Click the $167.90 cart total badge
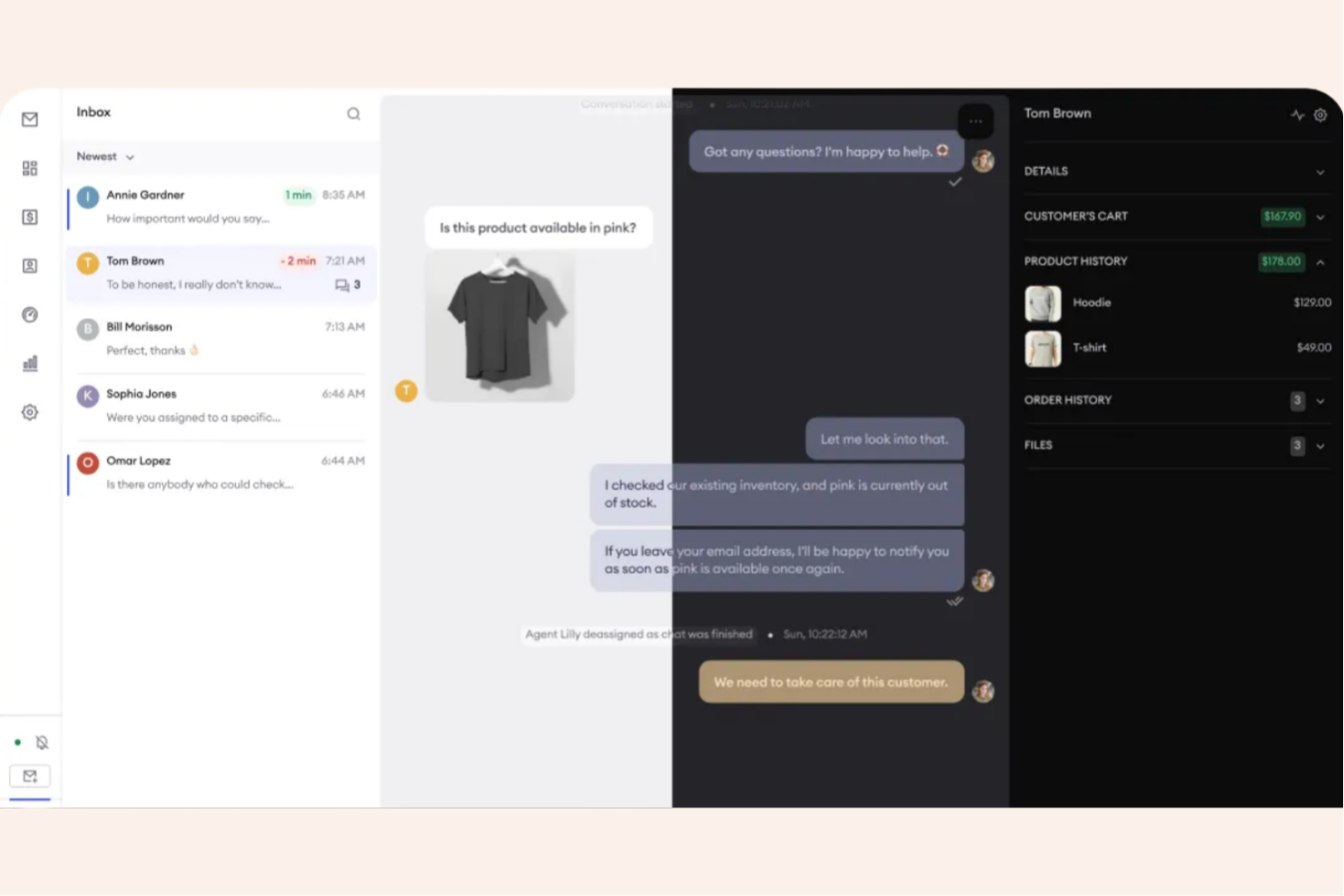This screenshot has width=1344, height=896. pos(1281,217)
